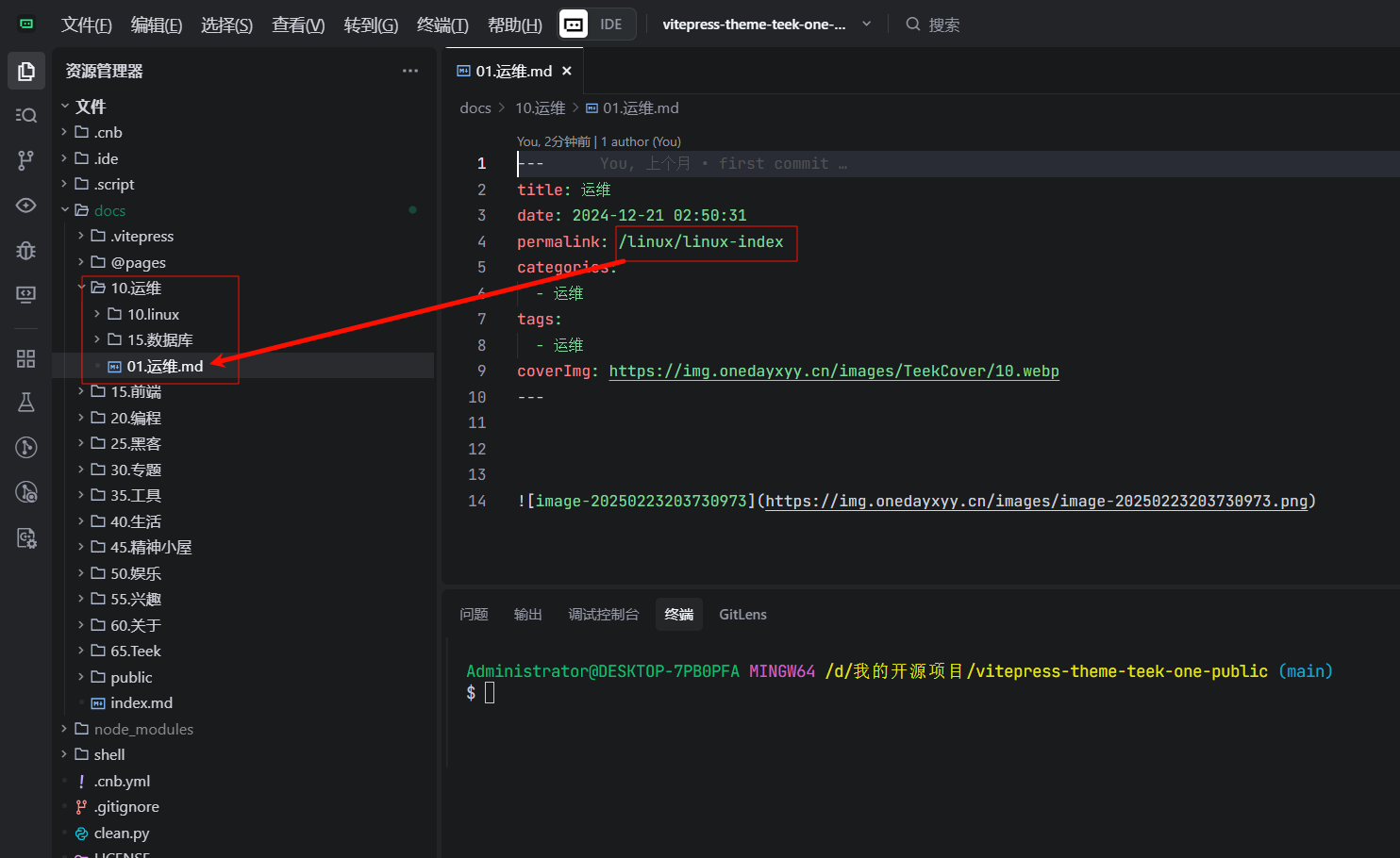Expand the node_modules folder

point(143,729)
